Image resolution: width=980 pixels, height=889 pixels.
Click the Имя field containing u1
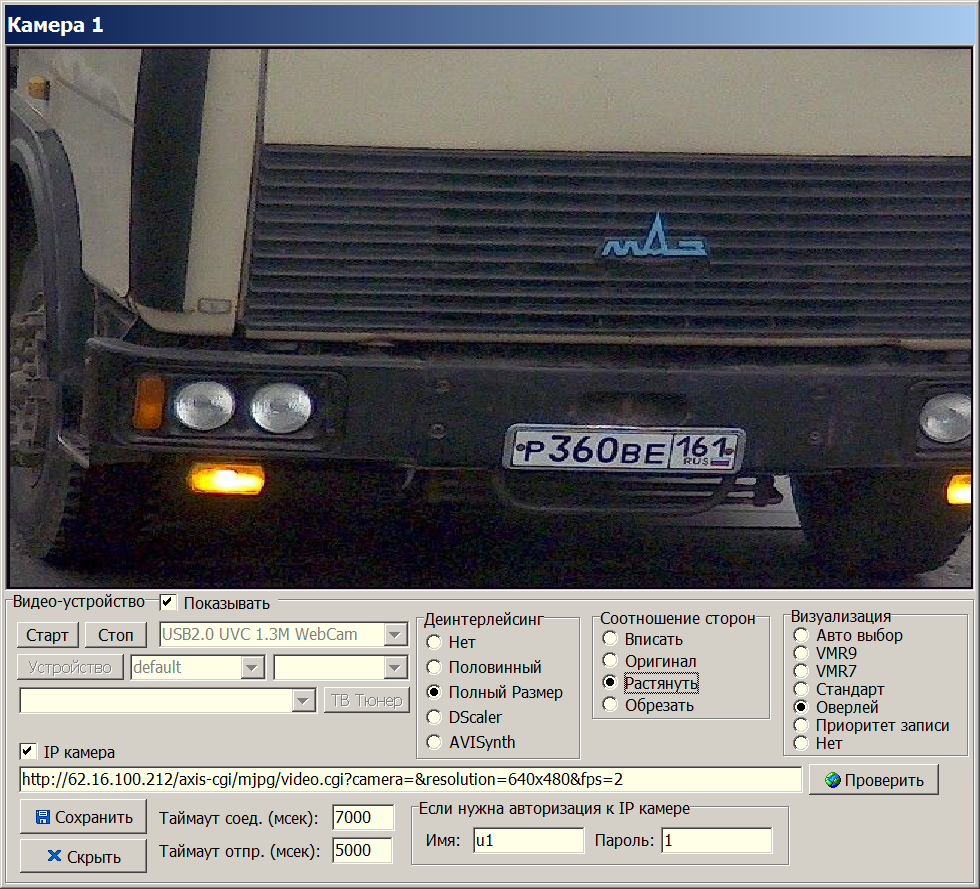pos(528,840)
